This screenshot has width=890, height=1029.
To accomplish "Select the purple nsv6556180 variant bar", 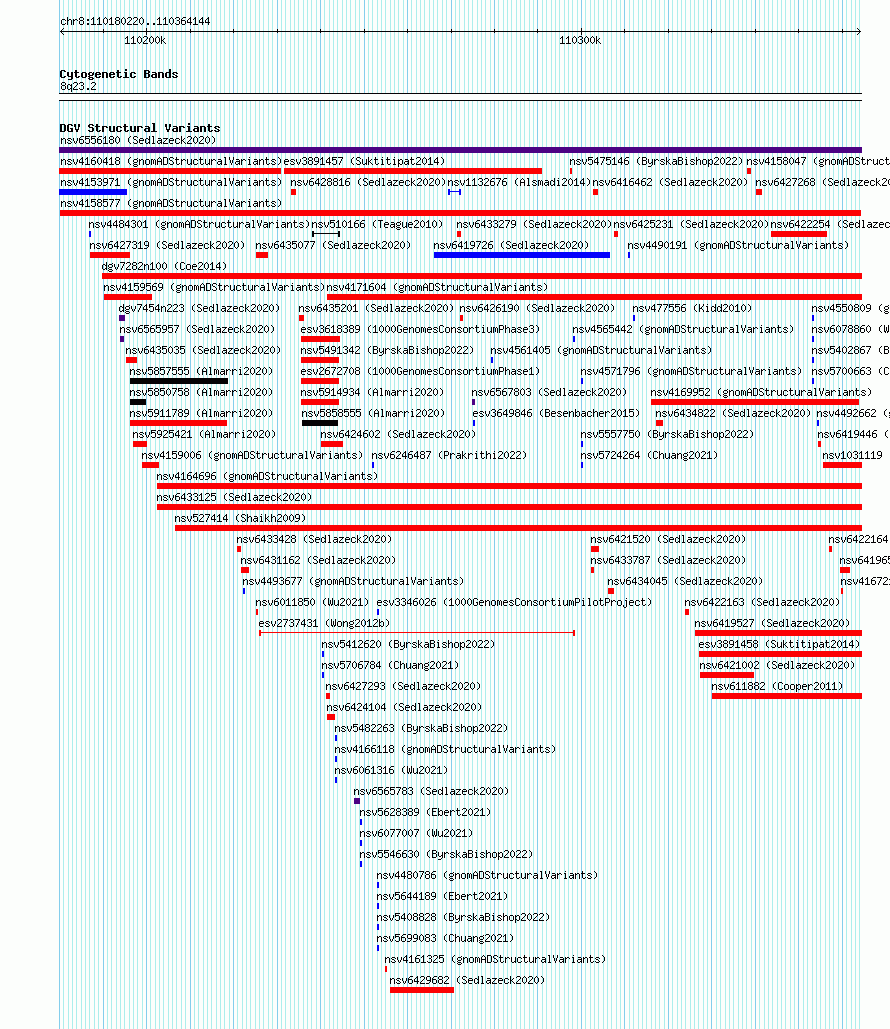I will (460, 150).
